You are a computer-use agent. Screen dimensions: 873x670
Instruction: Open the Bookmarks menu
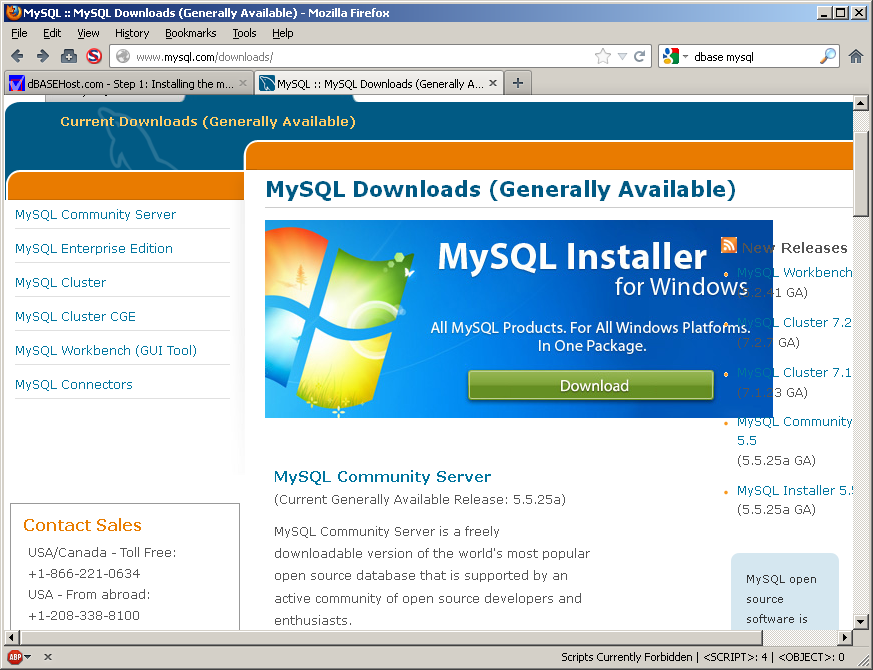click(190, 33)
